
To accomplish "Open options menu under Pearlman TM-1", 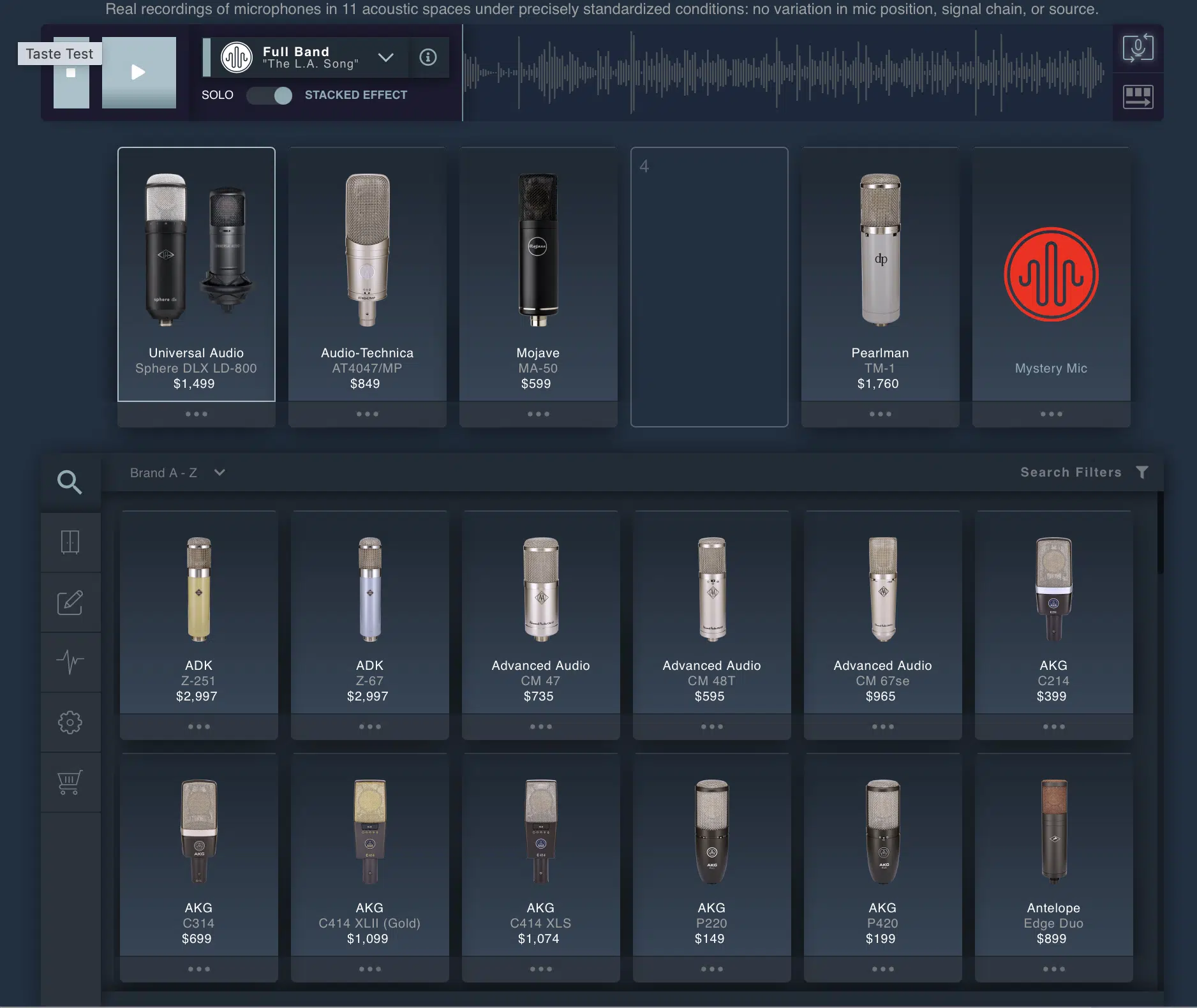I will coord(880,414).
